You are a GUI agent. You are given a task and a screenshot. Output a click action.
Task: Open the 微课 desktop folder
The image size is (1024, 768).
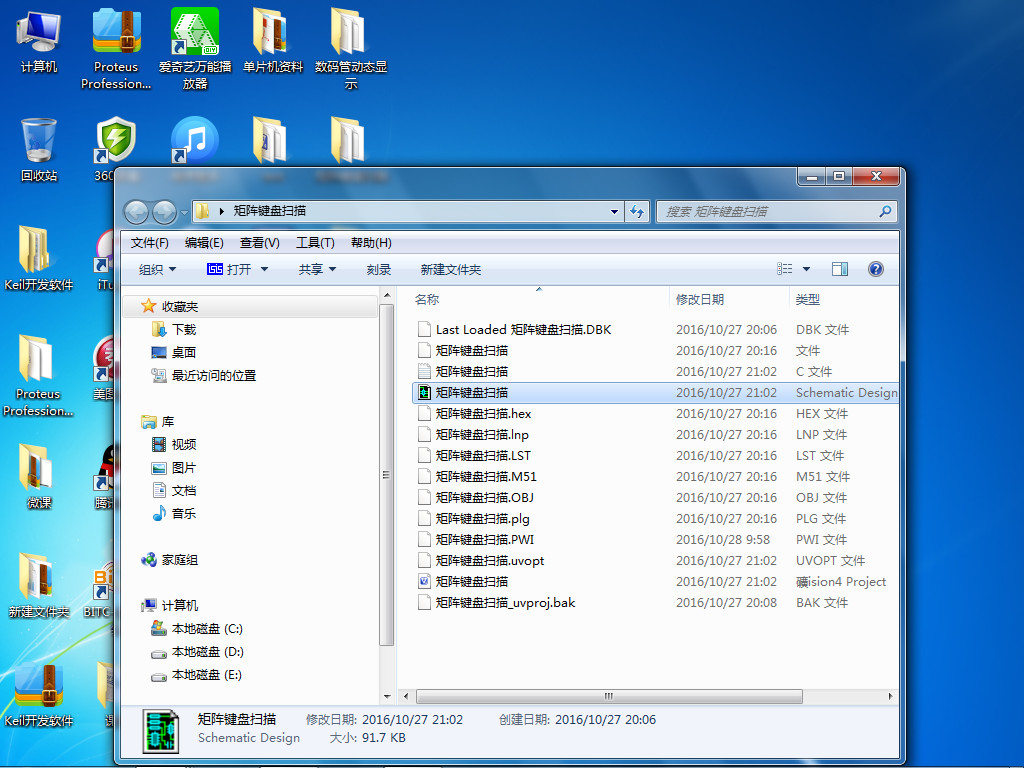point(37,476)
